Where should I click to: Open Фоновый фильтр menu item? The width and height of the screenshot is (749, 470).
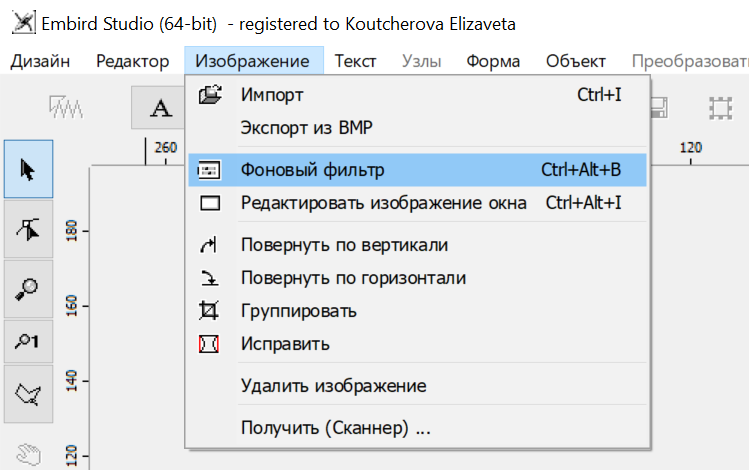tap(312, 170)
